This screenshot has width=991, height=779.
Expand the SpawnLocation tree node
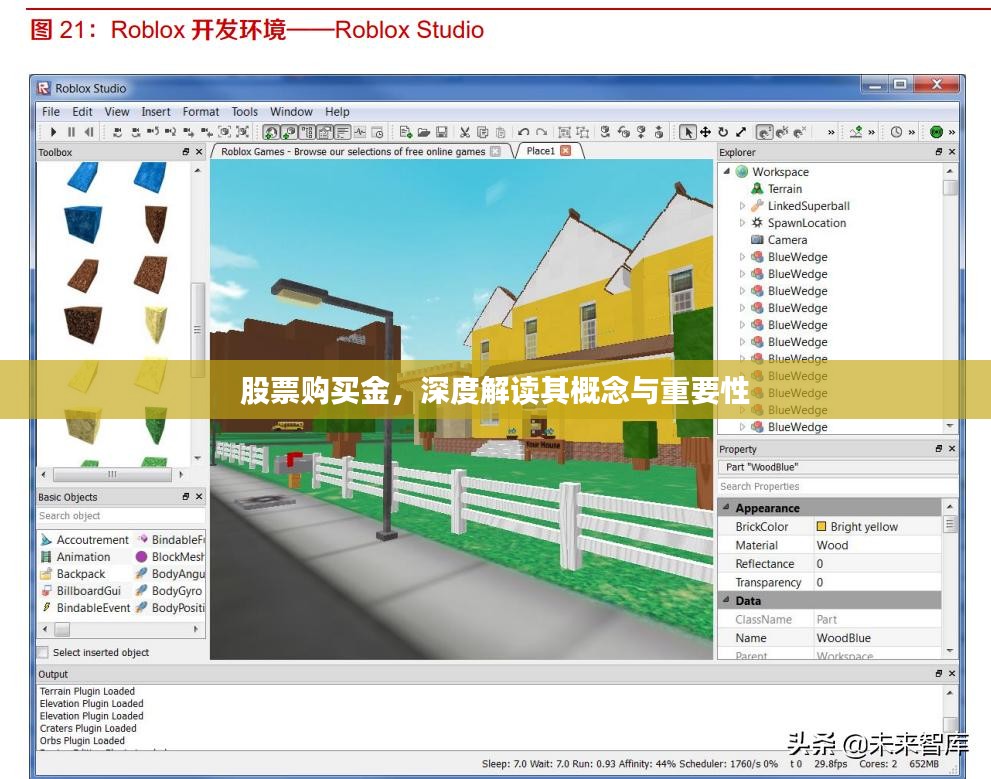click(742, 222)
